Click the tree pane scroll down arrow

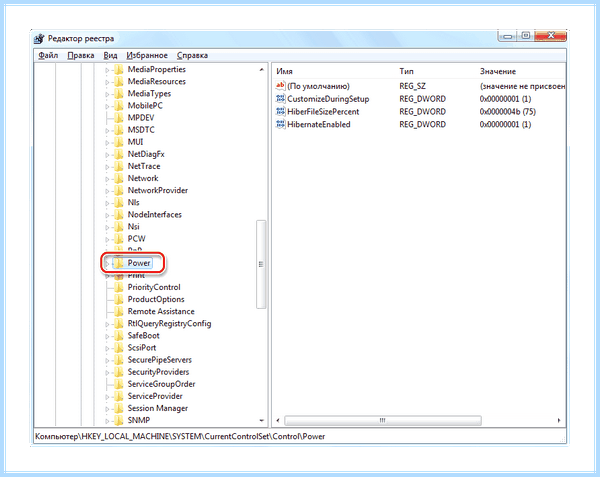click(261, 420)
